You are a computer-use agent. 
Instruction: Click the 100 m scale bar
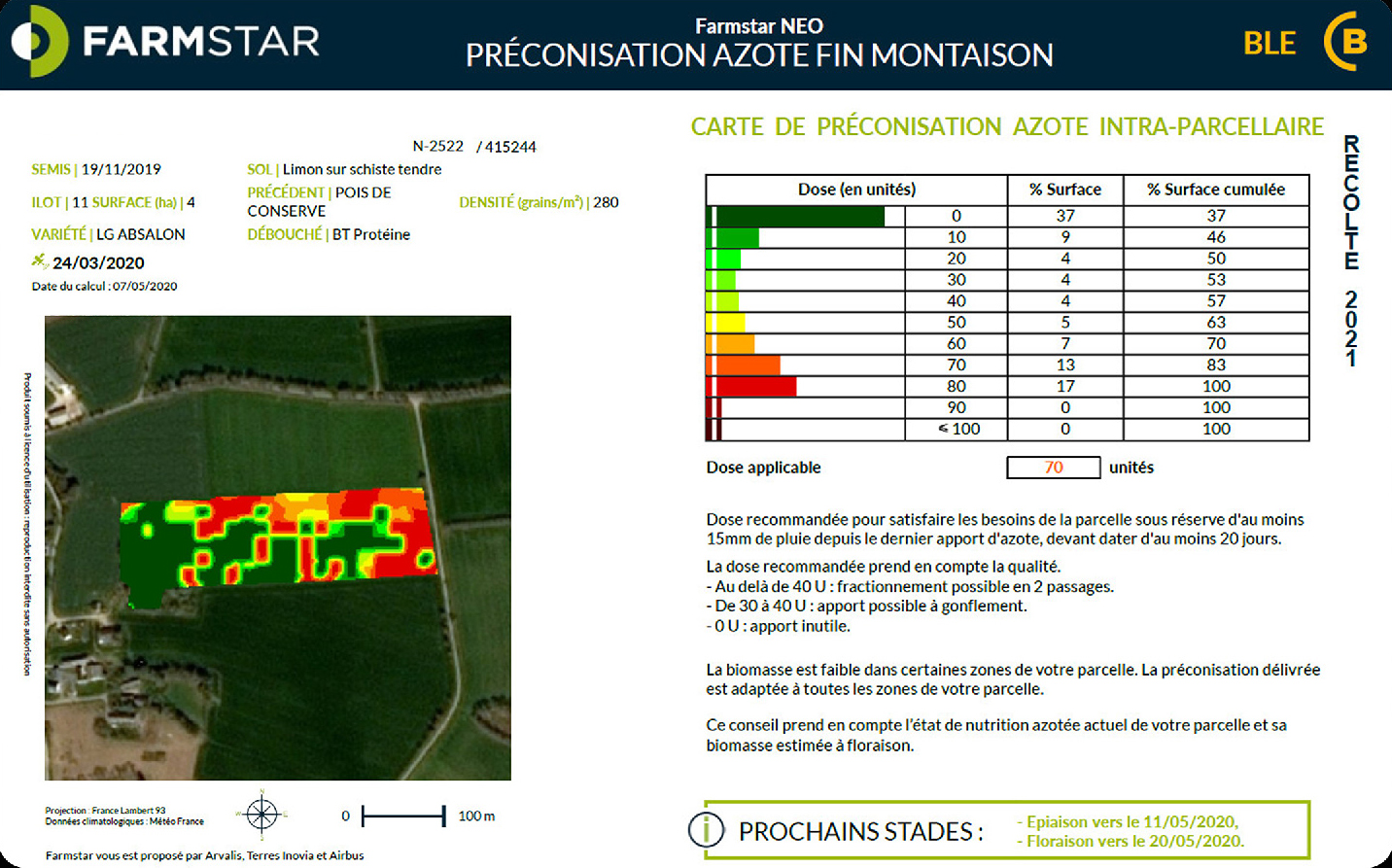click(403, 816)
